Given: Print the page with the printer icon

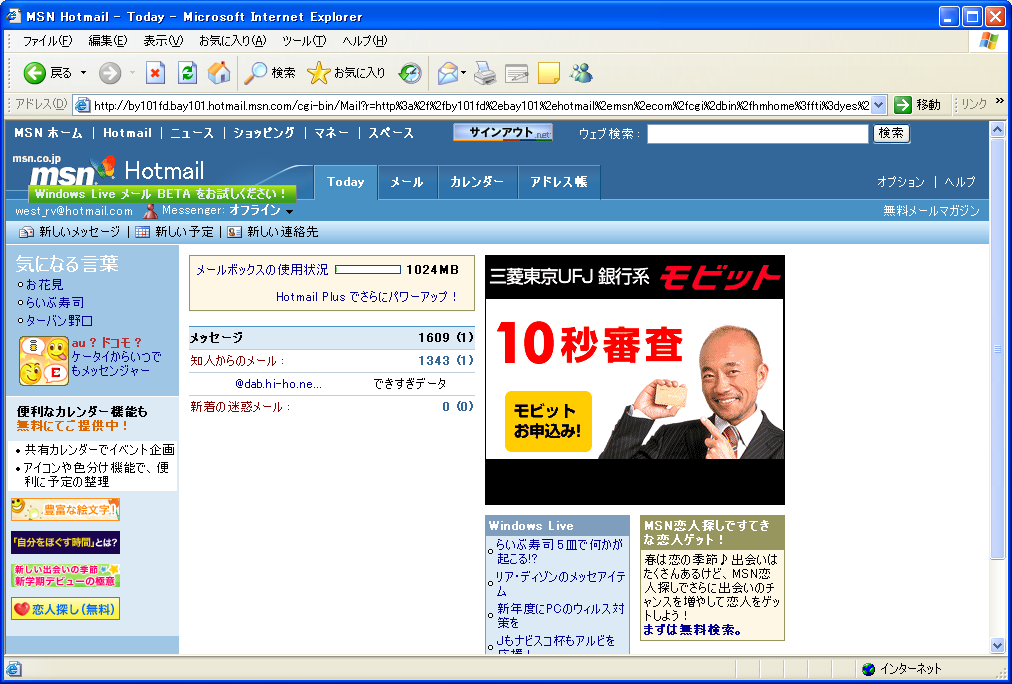Looking at the screenshot, I should click(x=485, y=73).
